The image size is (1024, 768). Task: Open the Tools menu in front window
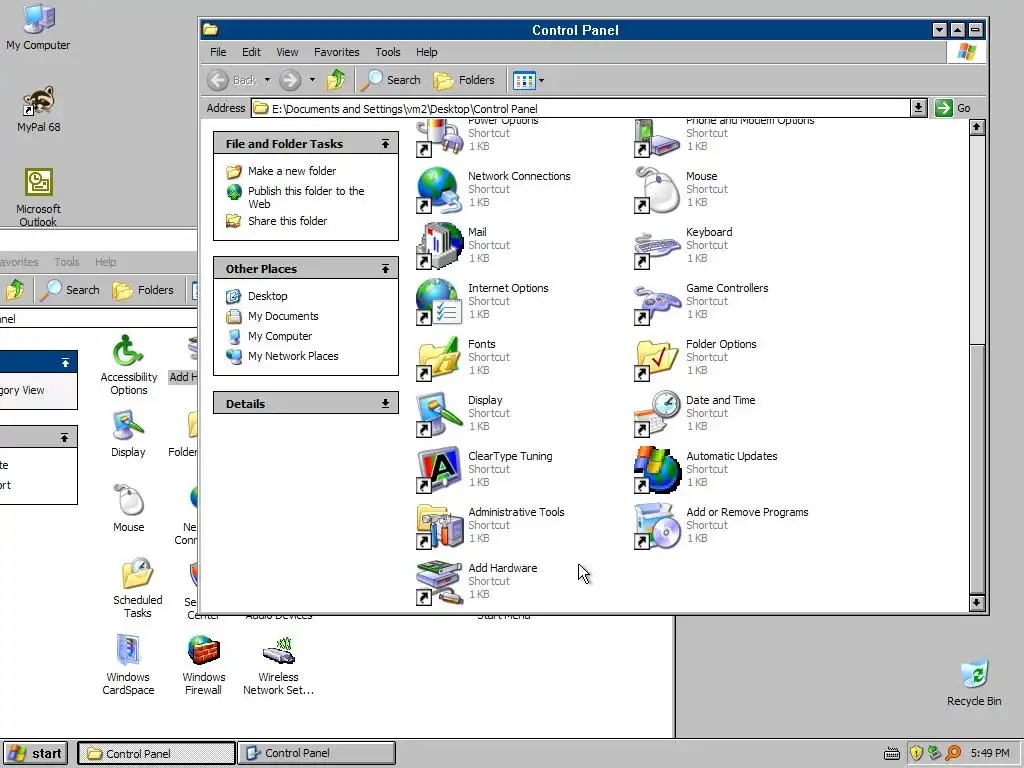pos(388,52)
